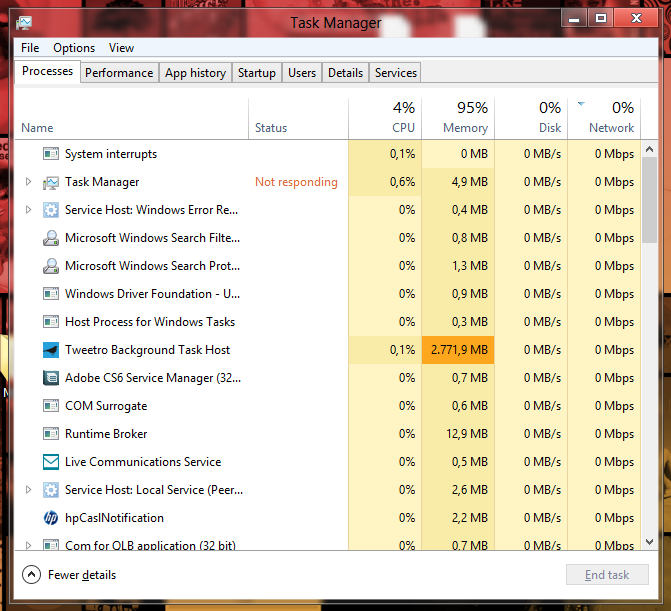Click the 4,9 MB Task Manager memory value
Screen dimensions: 671x611
point(469,182)
